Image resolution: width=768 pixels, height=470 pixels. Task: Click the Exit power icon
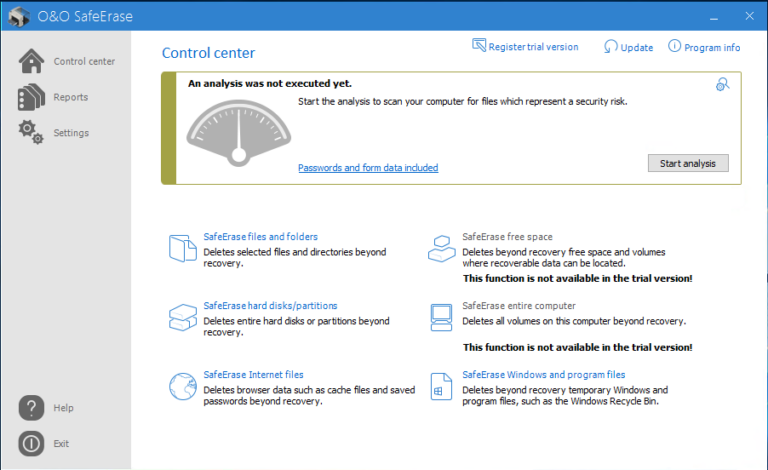tap(31, 444)
